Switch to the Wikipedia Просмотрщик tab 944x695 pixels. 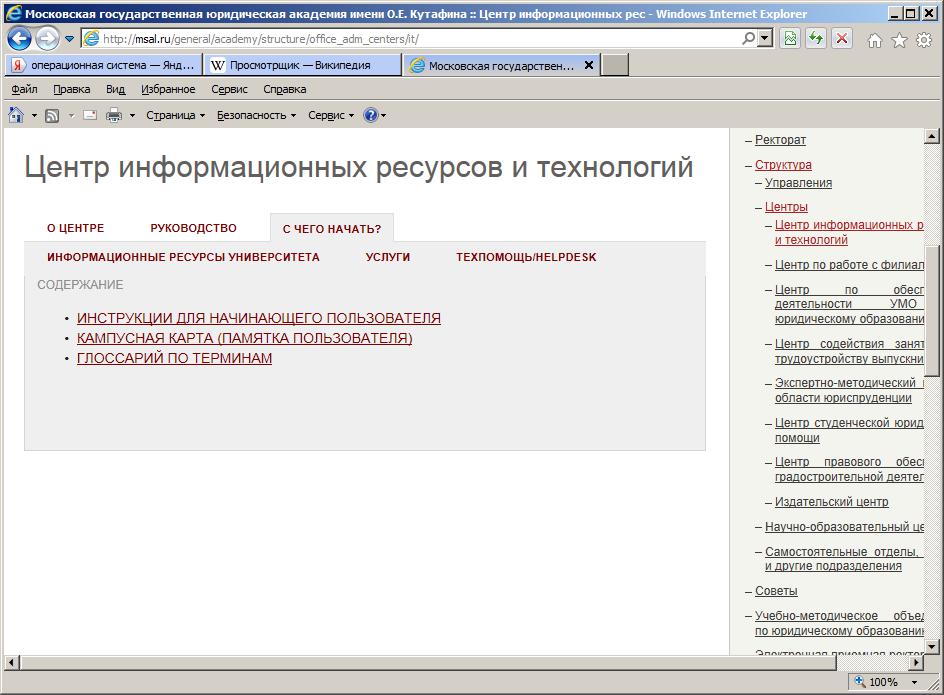coord(302,65)
